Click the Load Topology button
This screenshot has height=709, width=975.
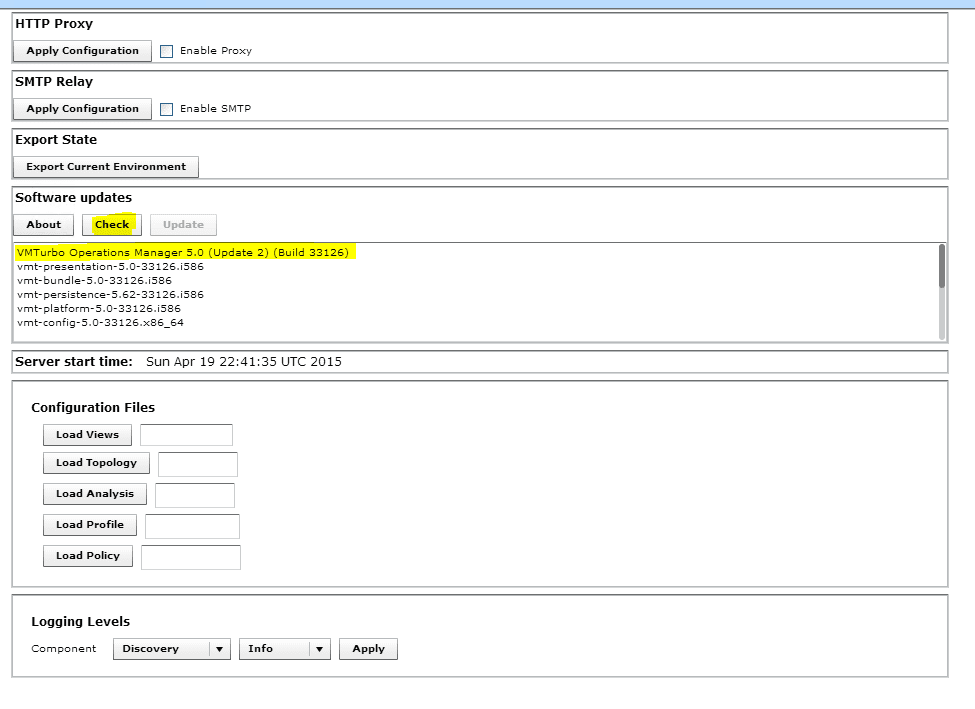(x=96, y=463)
